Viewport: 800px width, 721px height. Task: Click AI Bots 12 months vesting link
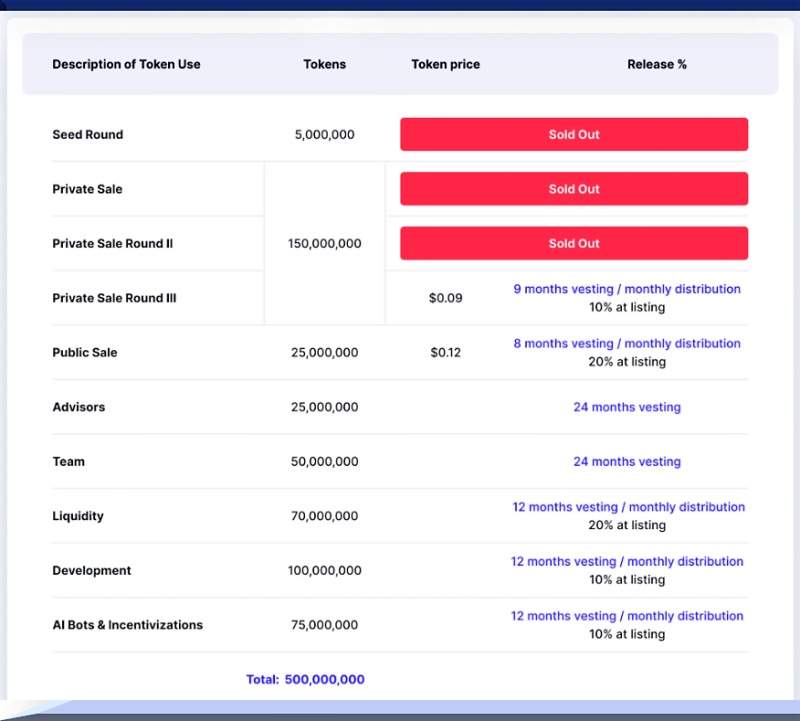click(x=627, y=616)
